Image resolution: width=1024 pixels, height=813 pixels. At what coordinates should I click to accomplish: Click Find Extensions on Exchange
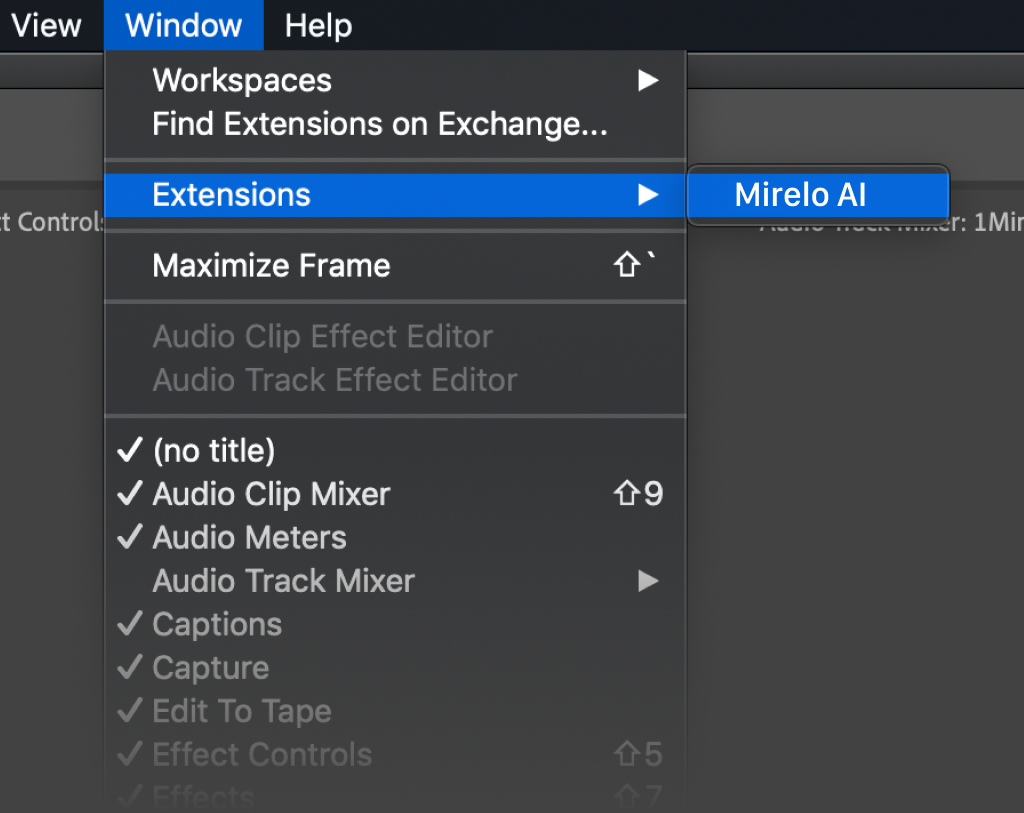coord(380,124)
